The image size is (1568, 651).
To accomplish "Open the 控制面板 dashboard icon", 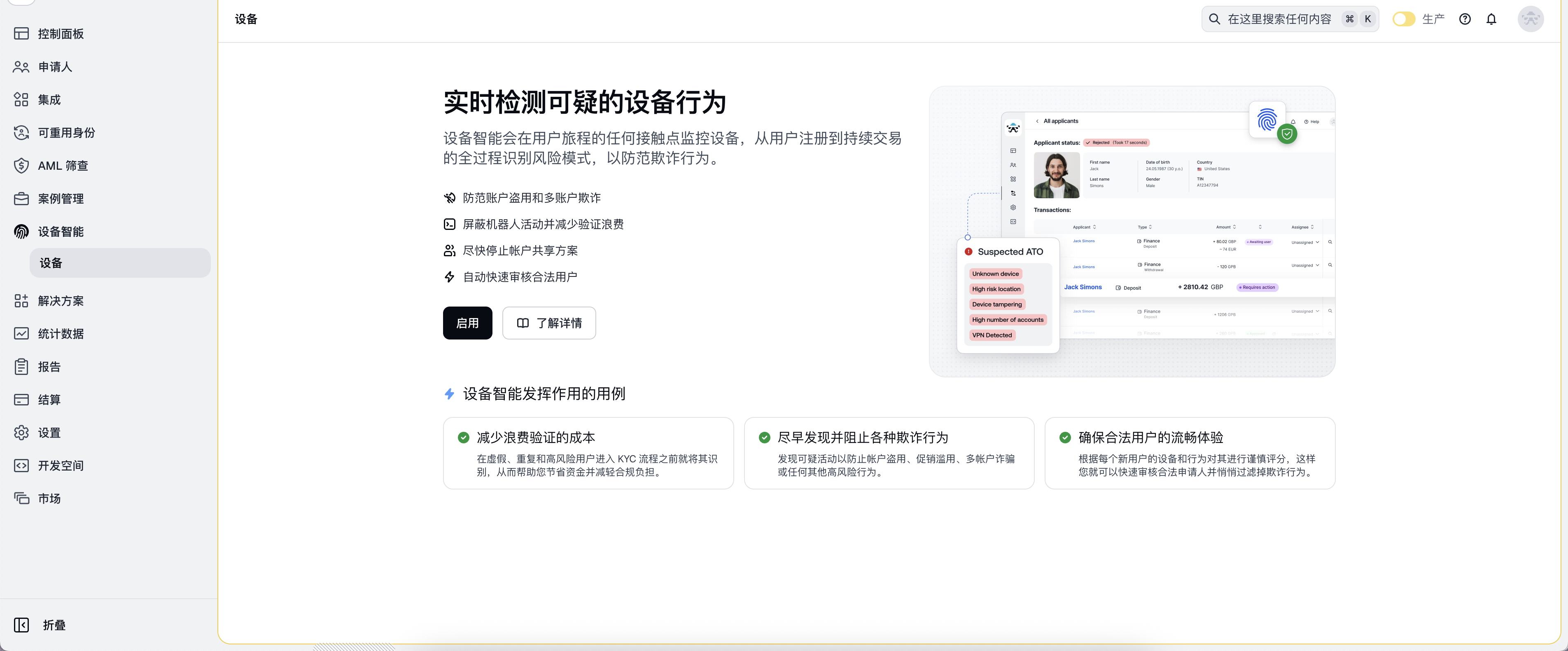I will [x=21, y=33].
